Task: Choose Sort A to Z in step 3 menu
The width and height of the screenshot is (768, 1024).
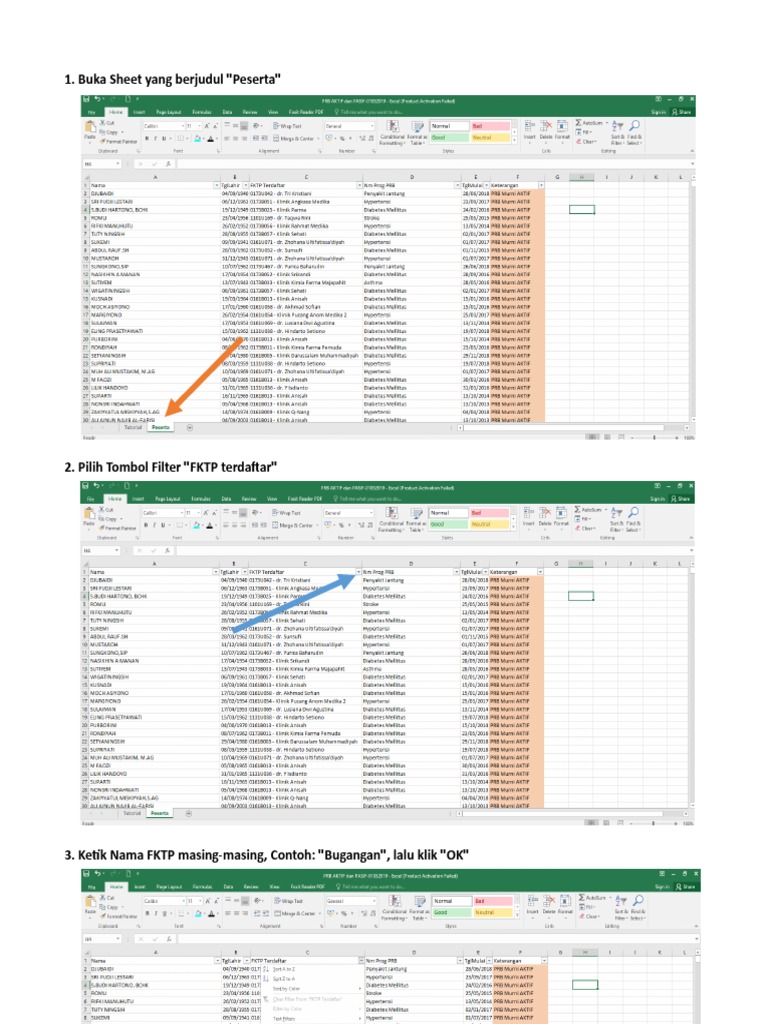Action: pyautogui.click(x=282, y=969)
